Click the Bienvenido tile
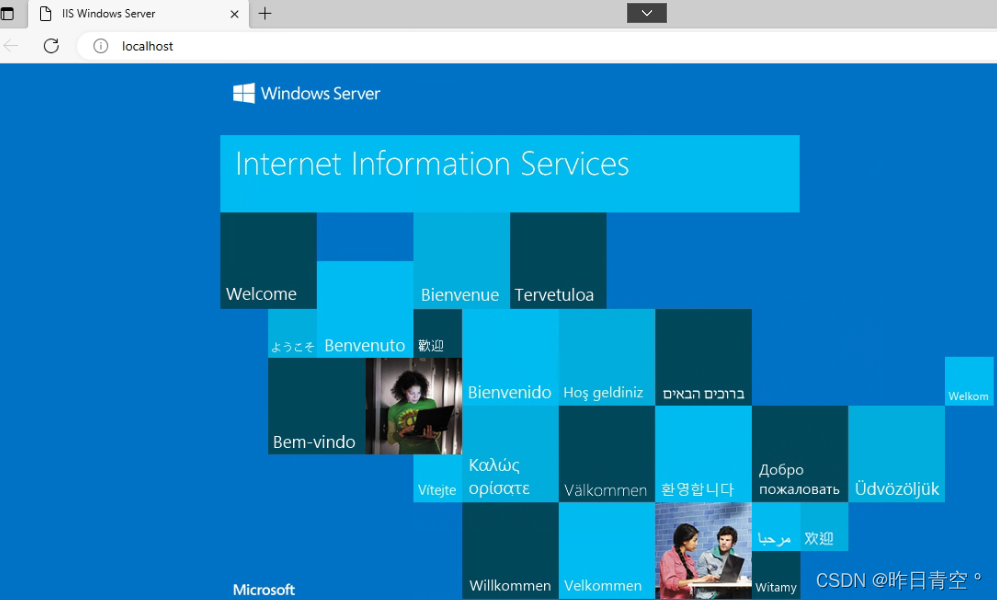 coord(510,358)
